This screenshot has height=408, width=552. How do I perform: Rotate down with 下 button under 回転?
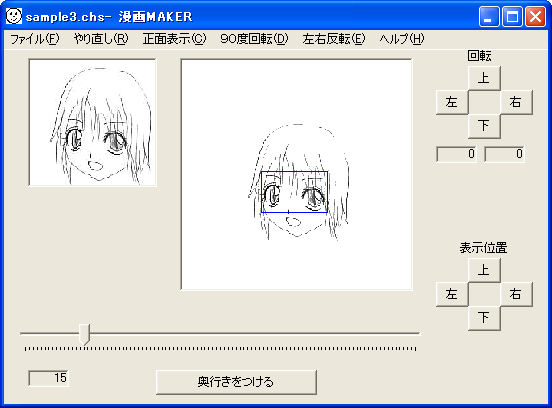[484, 126]
